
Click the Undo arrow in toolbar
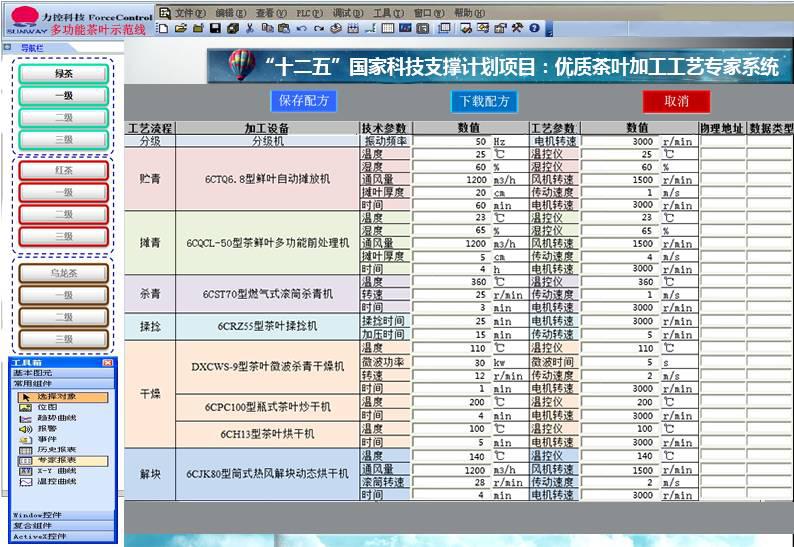point(301,29)
